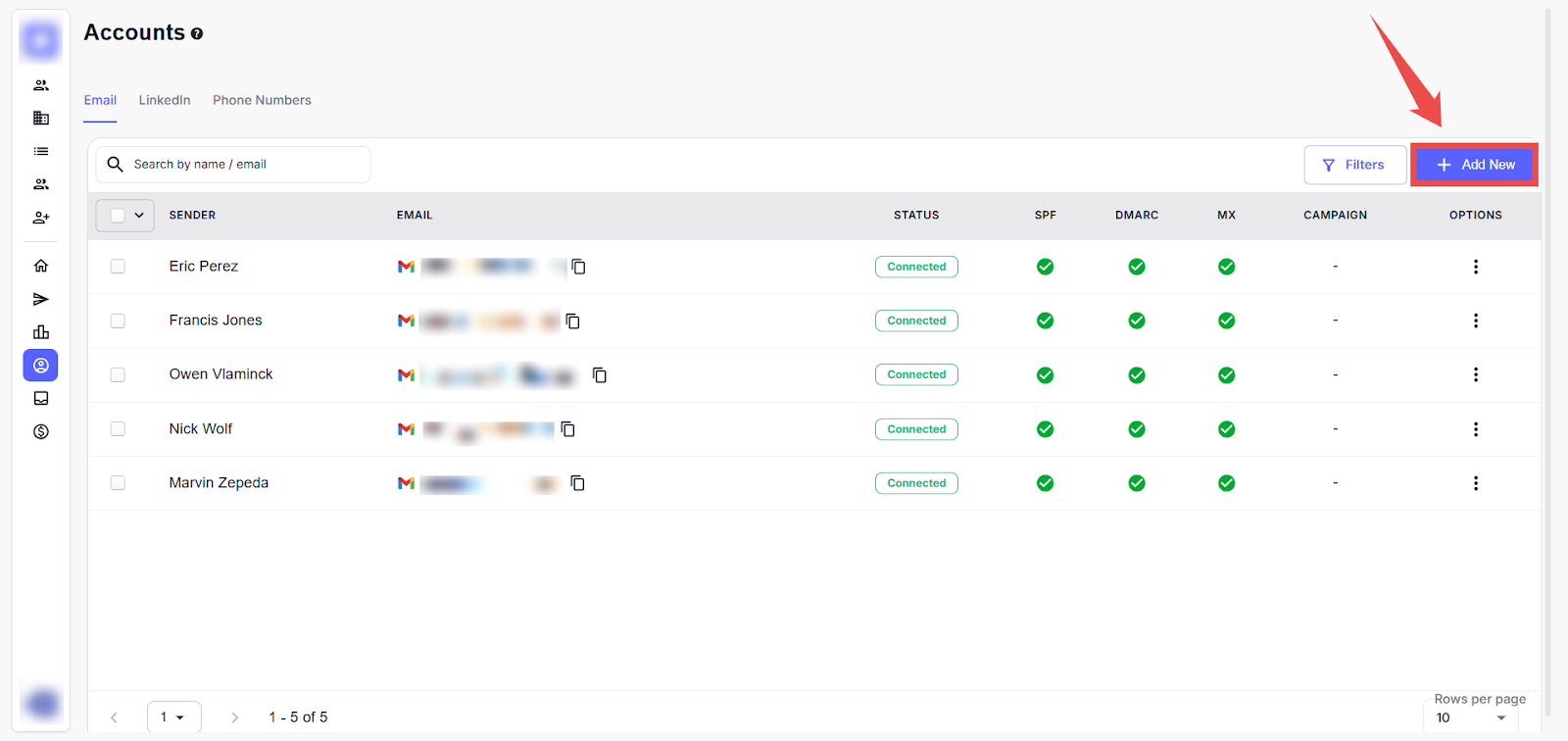The width and height of the screenshot is (1568, 741).
Task: Open the bar chart analytics icon
Action: click(41, 332)
